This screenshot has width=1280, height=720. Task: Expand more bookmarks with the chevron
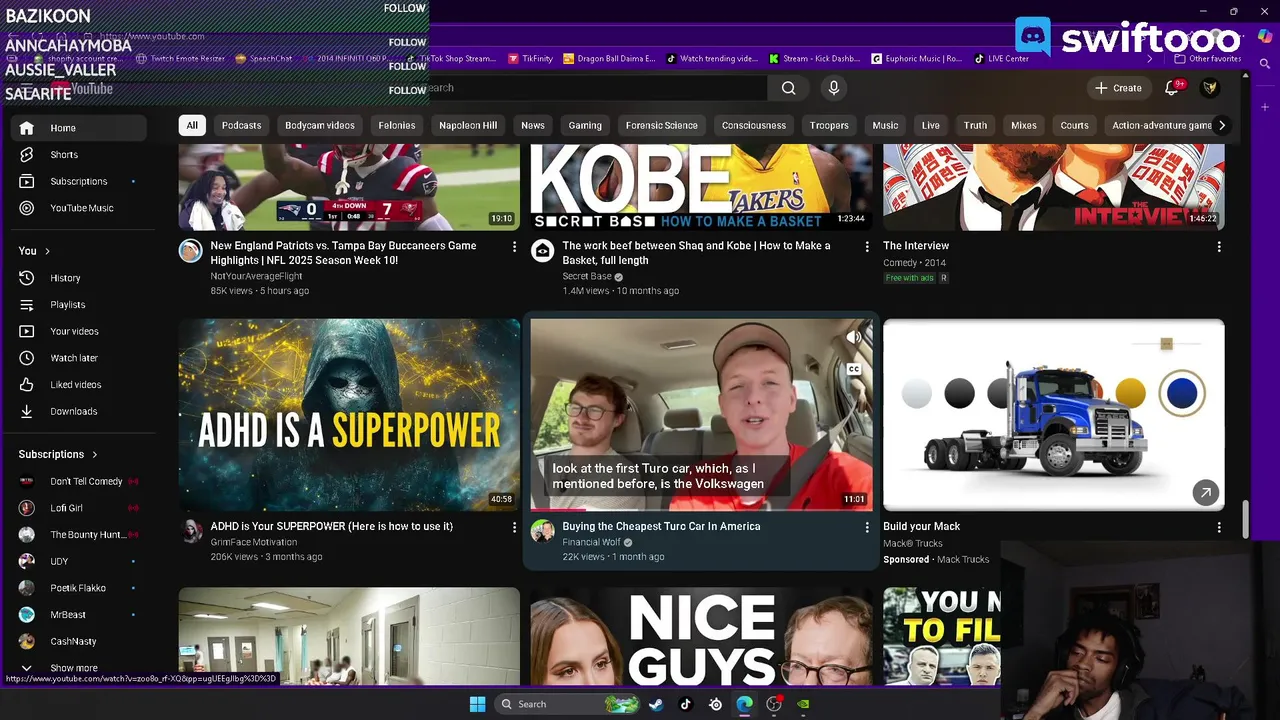[x=1149, y=59]
